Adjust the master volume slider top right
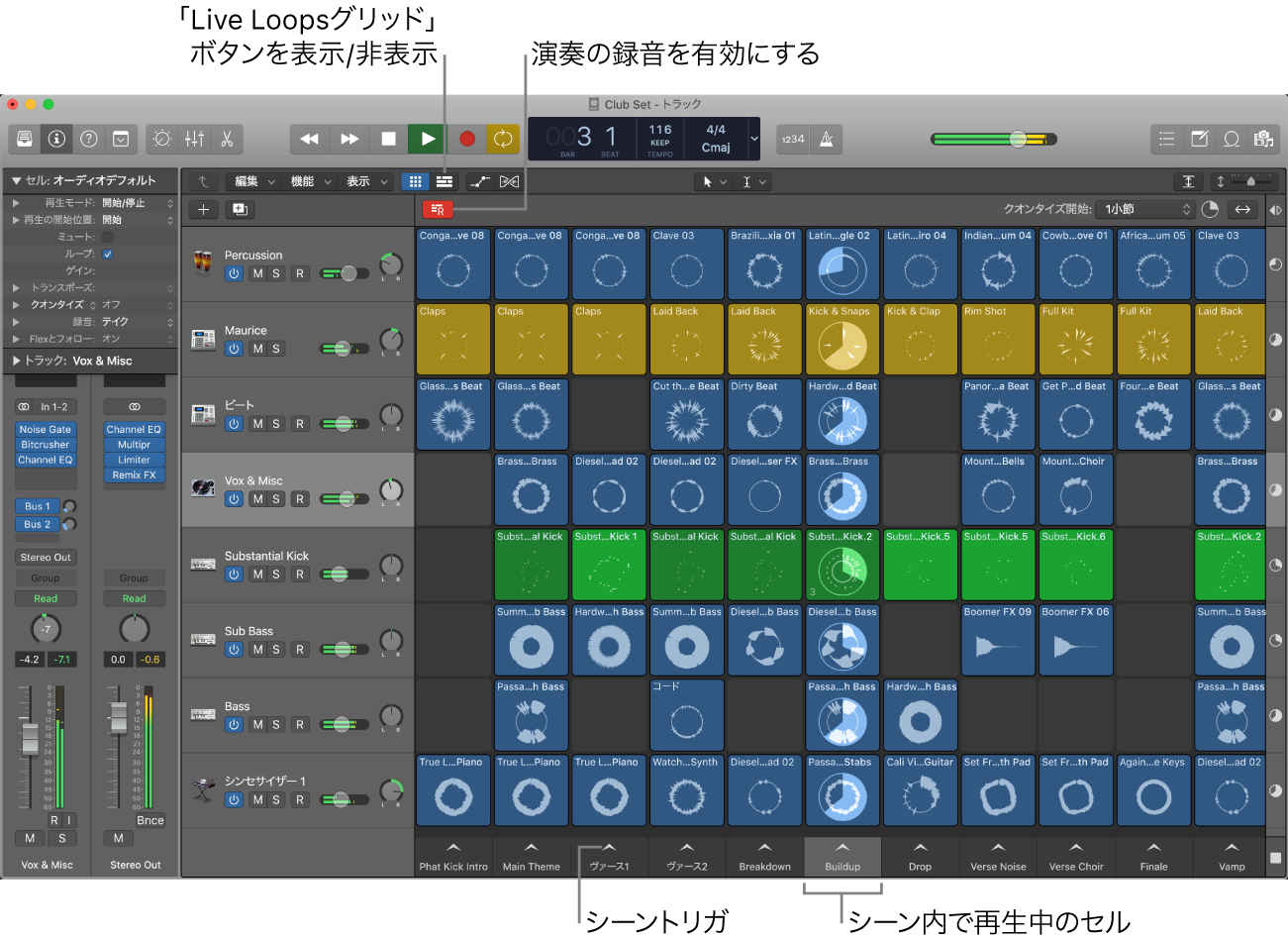Image resolution: width=1288 pixels, height=941 pixels. (x=1020, y=139)
